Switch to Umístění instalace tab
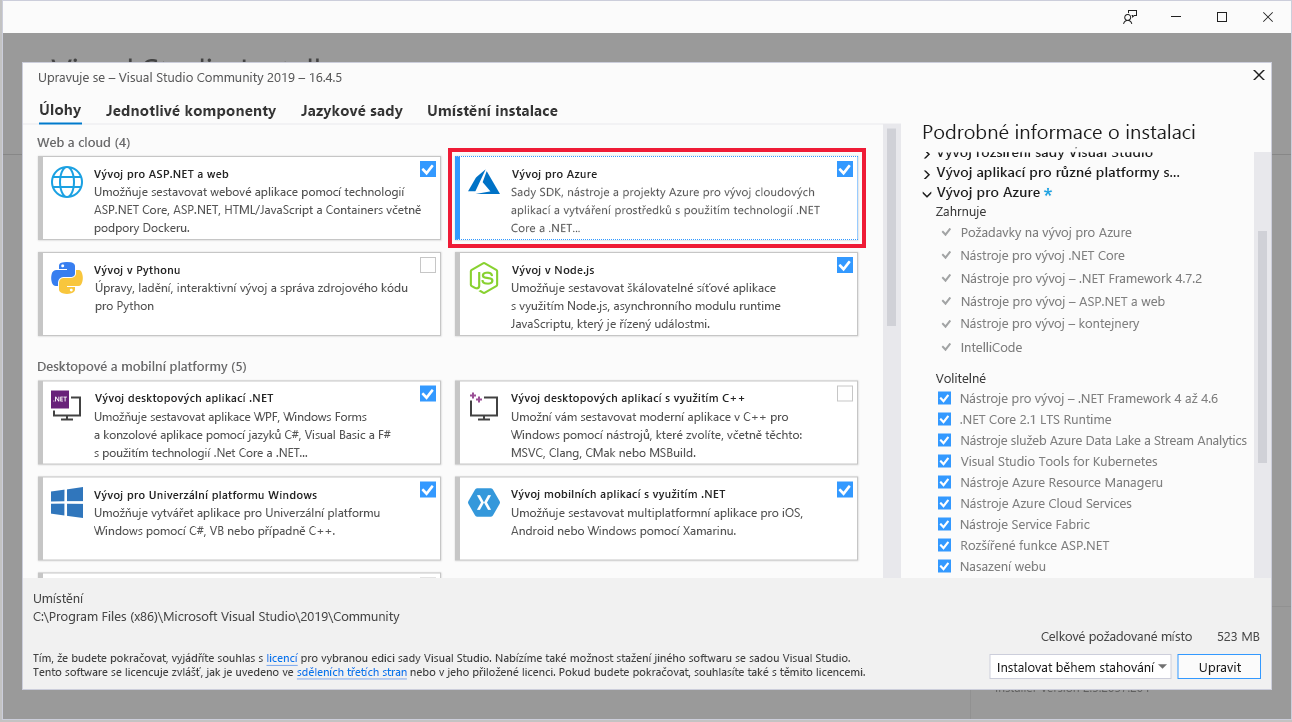Screen dimensions: 1292x722 coord(492,111)
